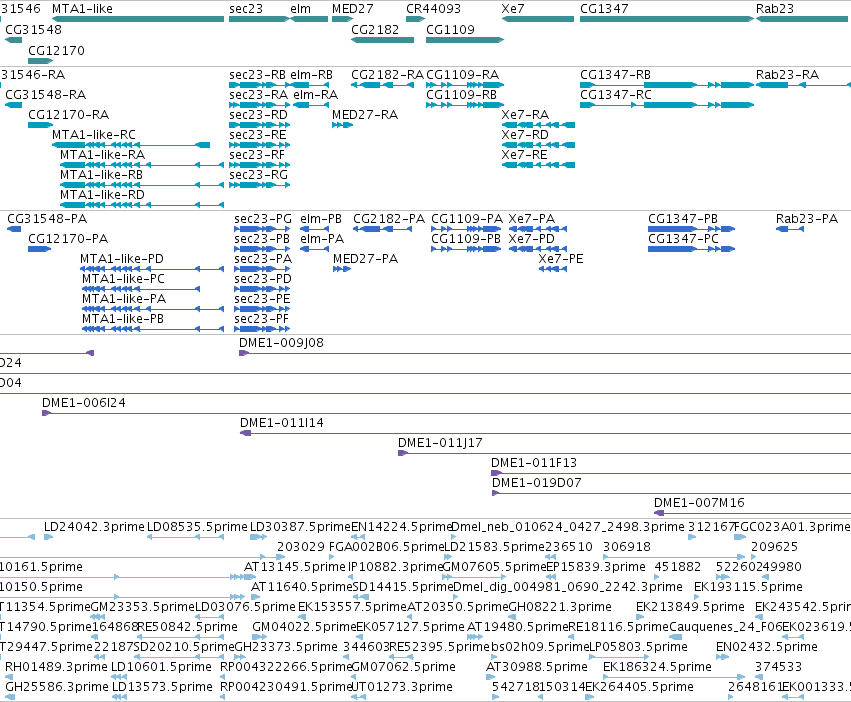Open transcript MED27-RA
This screenshot has height=702, width=851.
pyautogui.click(x=342, y=125)
